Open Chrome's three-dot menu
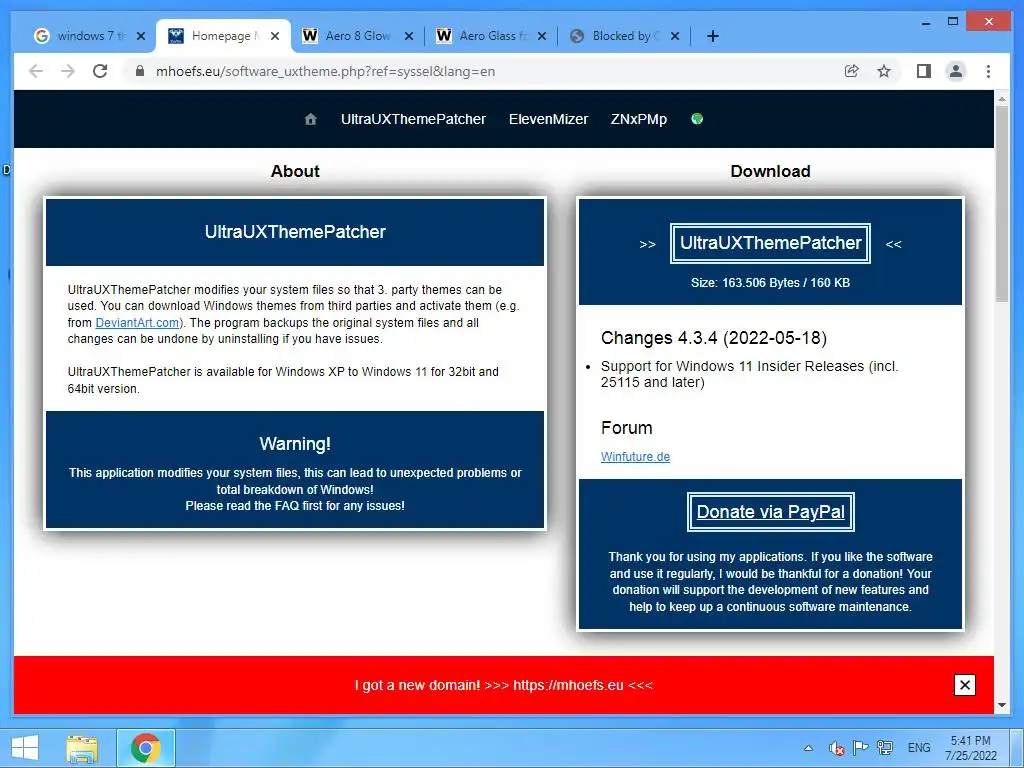 tap(988, 71)
